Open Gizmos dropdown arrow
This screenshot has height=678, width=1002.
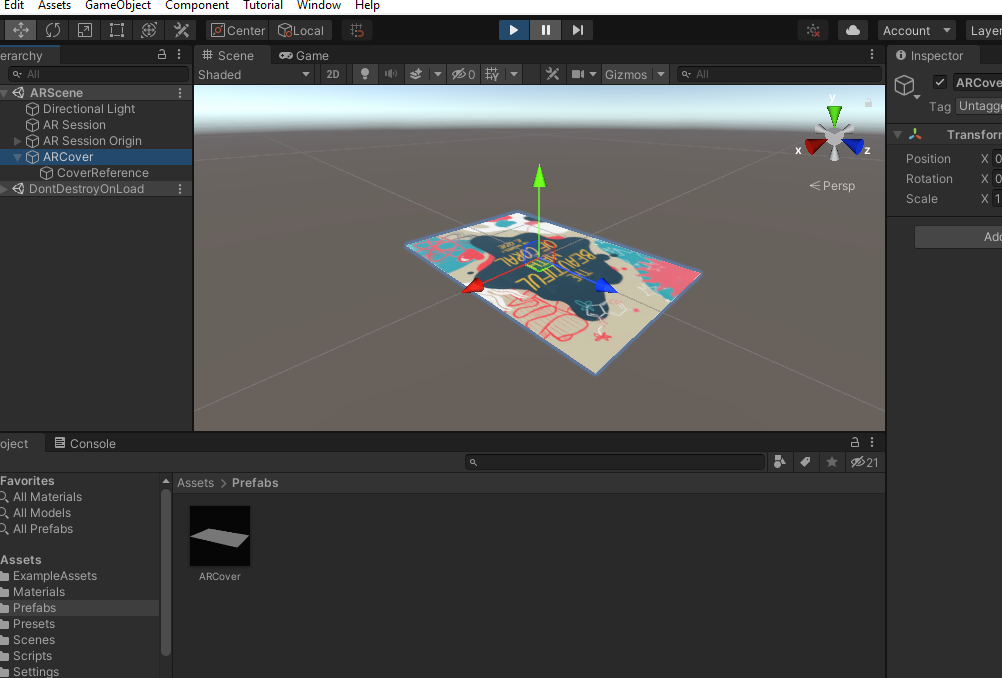[661, 74]
